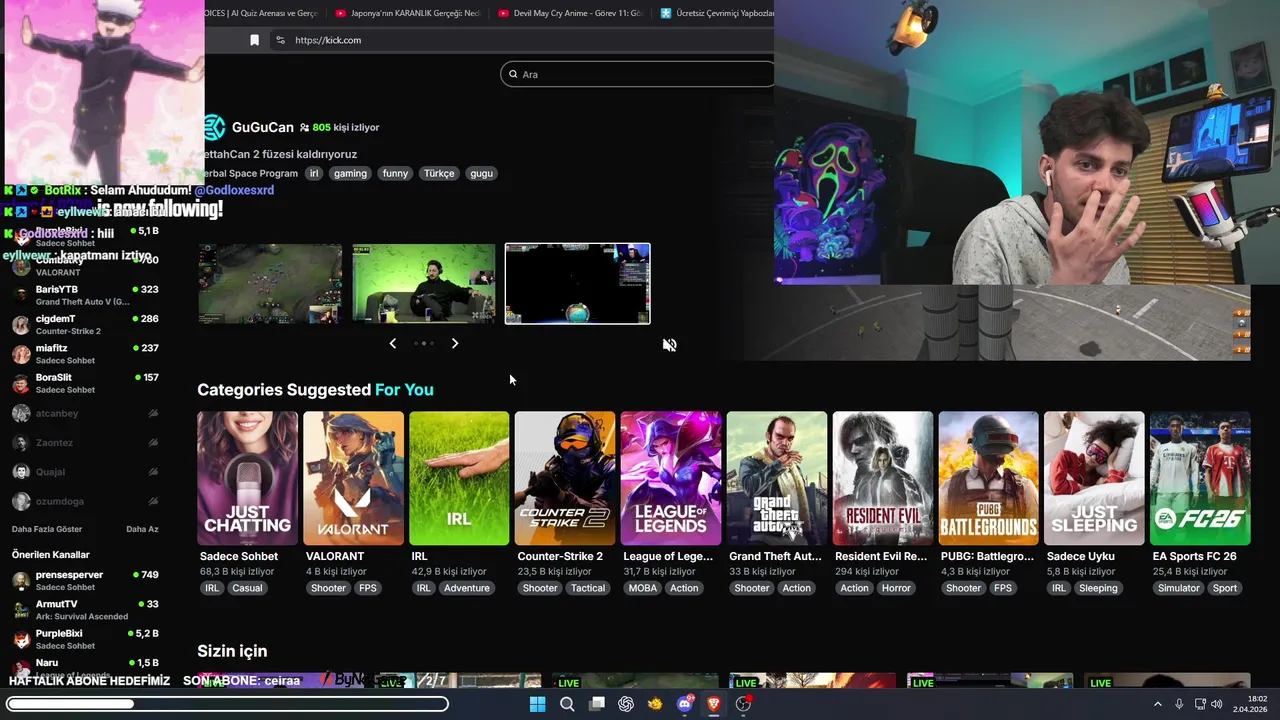The height and width of the screenshot is (720, 1280).
Task: Open BoraSlit channel avatar in sidebar
Action: click(x=21, y=382)
